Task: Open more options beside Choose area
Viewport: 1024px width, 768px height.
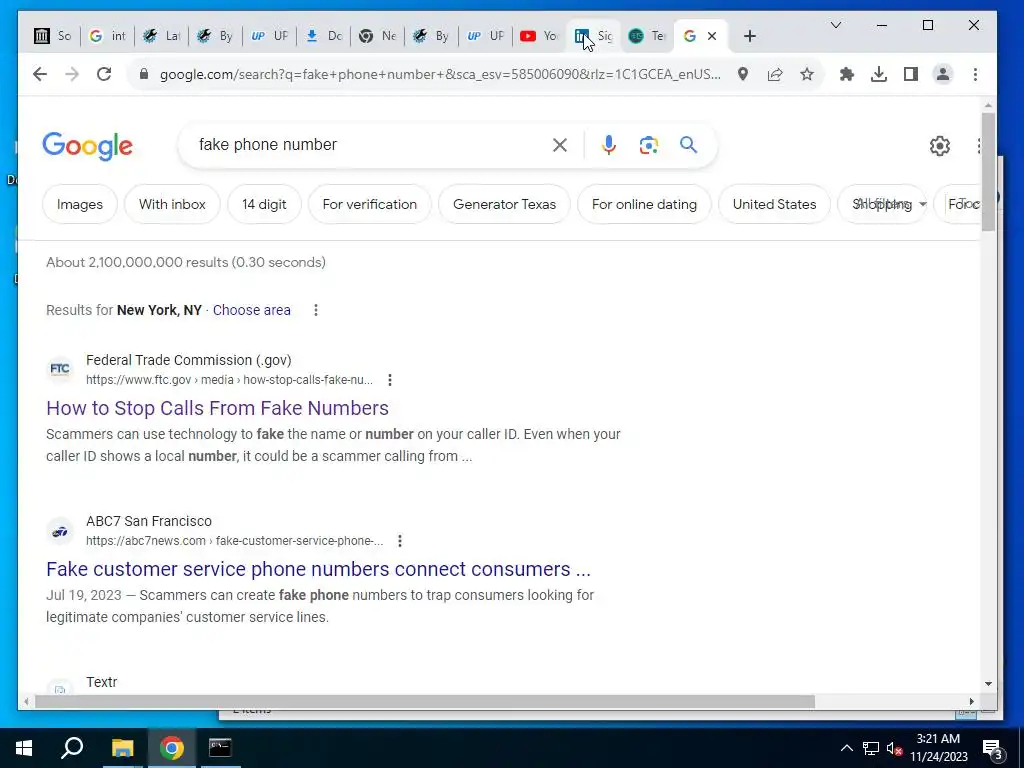Action: 315,310
